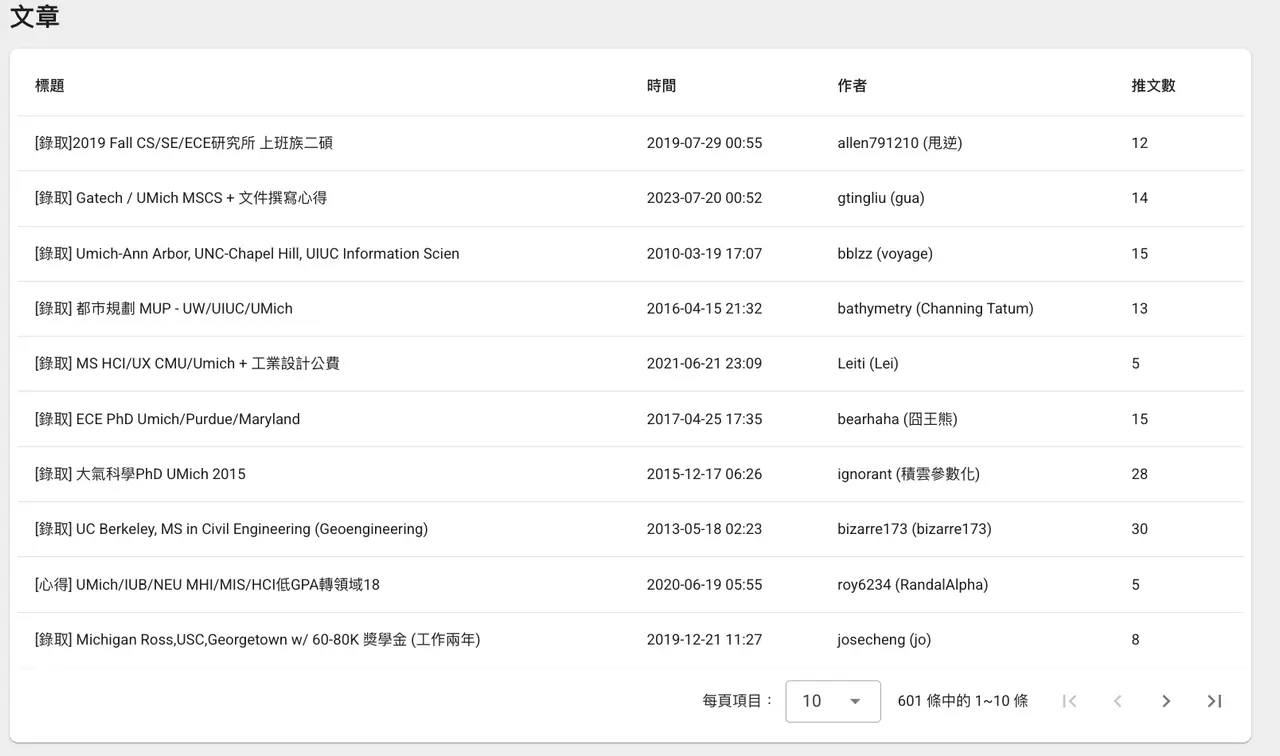Go to the next page of articles
The height and width of the screenshot is (756, 1280).
coord(1166,701)
